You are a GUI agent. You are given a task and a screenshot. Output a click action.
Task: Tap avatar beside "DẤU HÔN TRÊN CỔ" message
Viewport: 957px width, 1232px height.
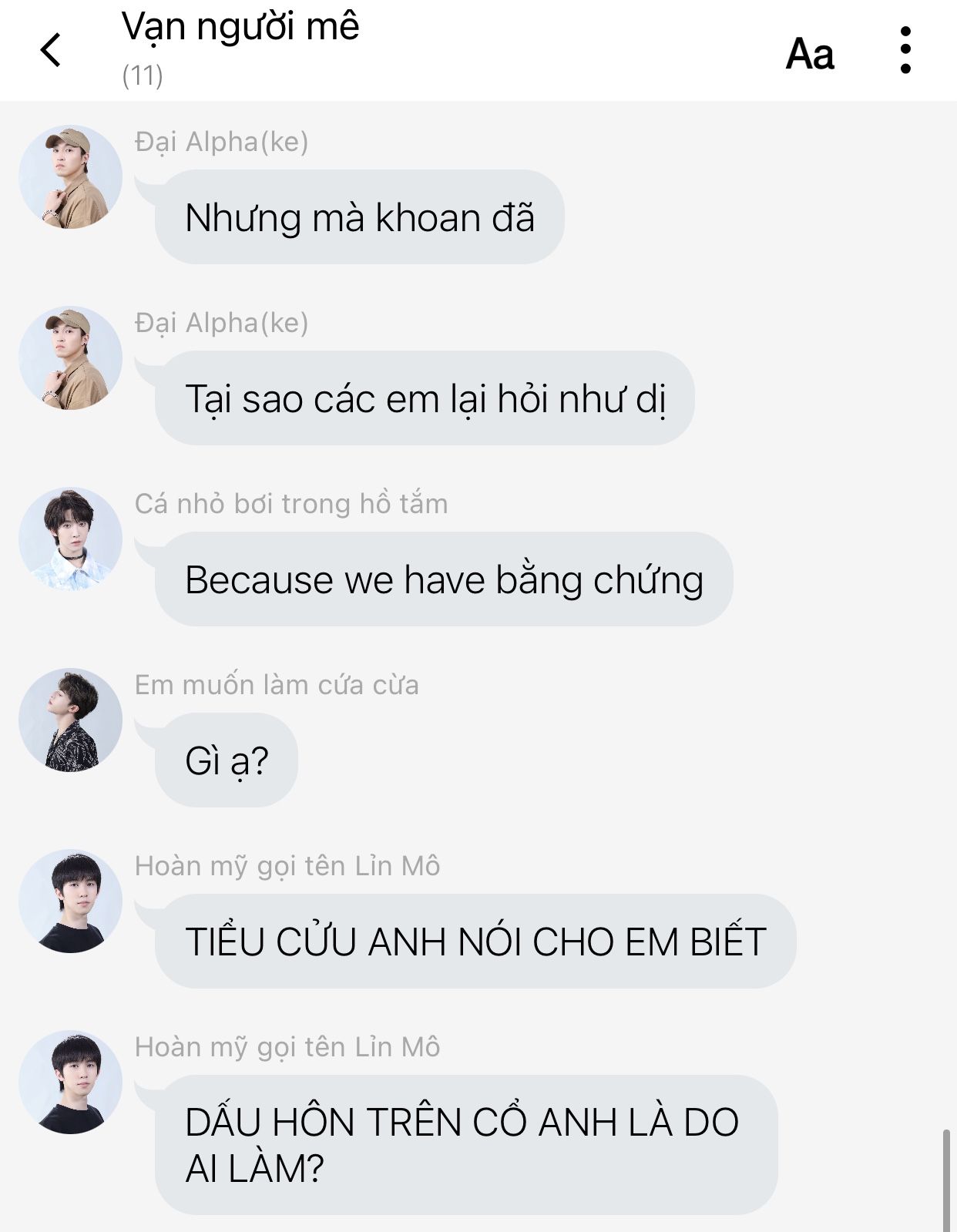tap(70, 1083)
